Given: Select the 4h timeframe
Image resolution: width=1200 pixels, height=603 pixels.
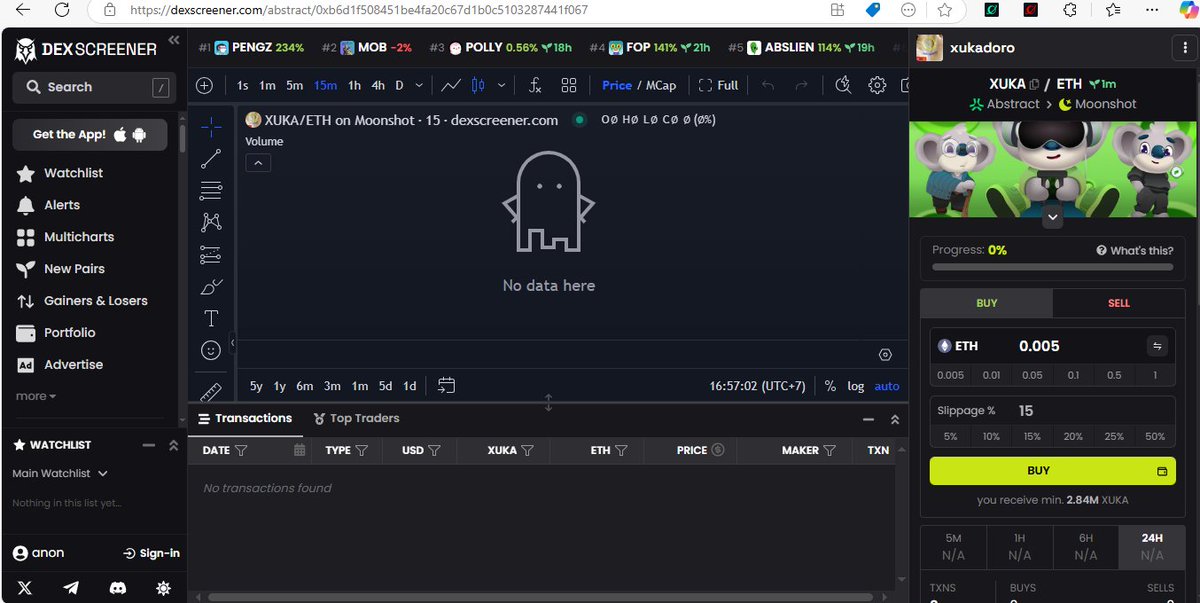Looking at the screenshot, I should (378, 86).
